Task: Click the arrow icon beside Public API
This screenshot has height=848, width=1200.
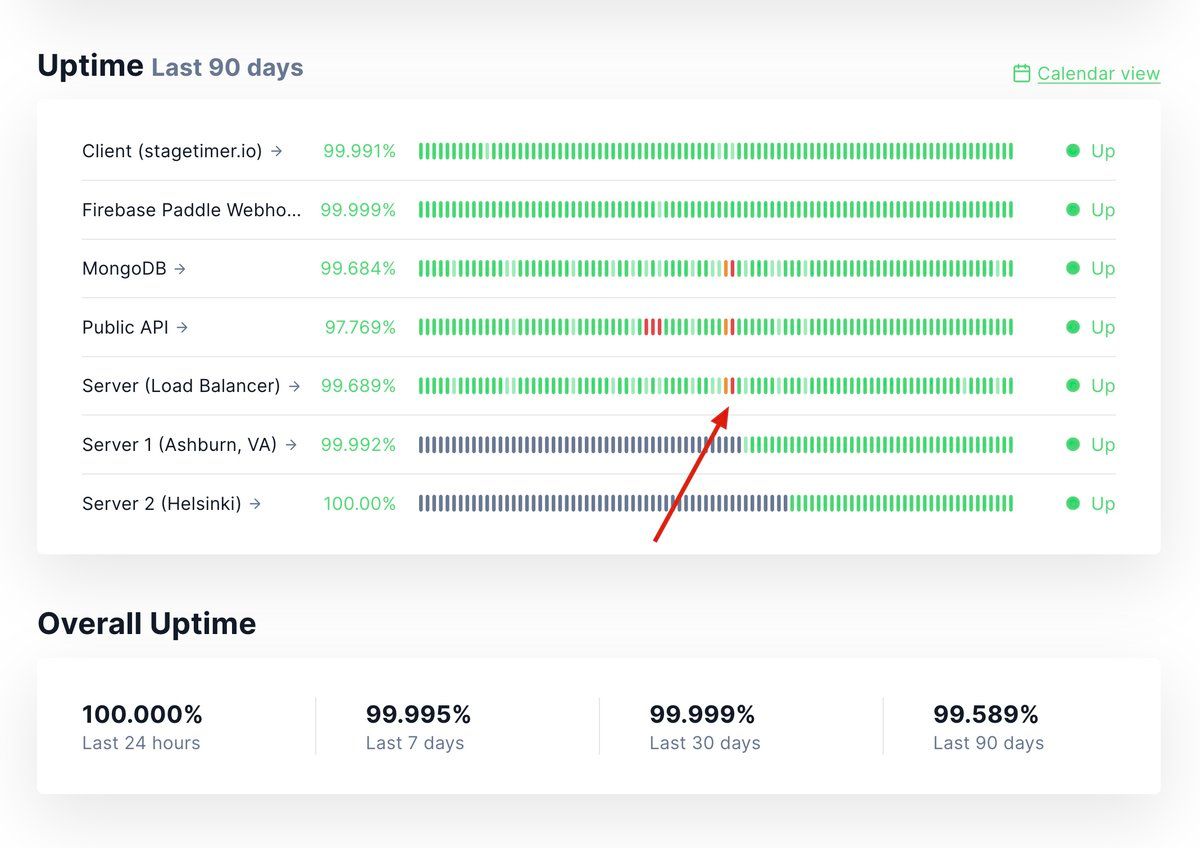Action: point(182,327)
